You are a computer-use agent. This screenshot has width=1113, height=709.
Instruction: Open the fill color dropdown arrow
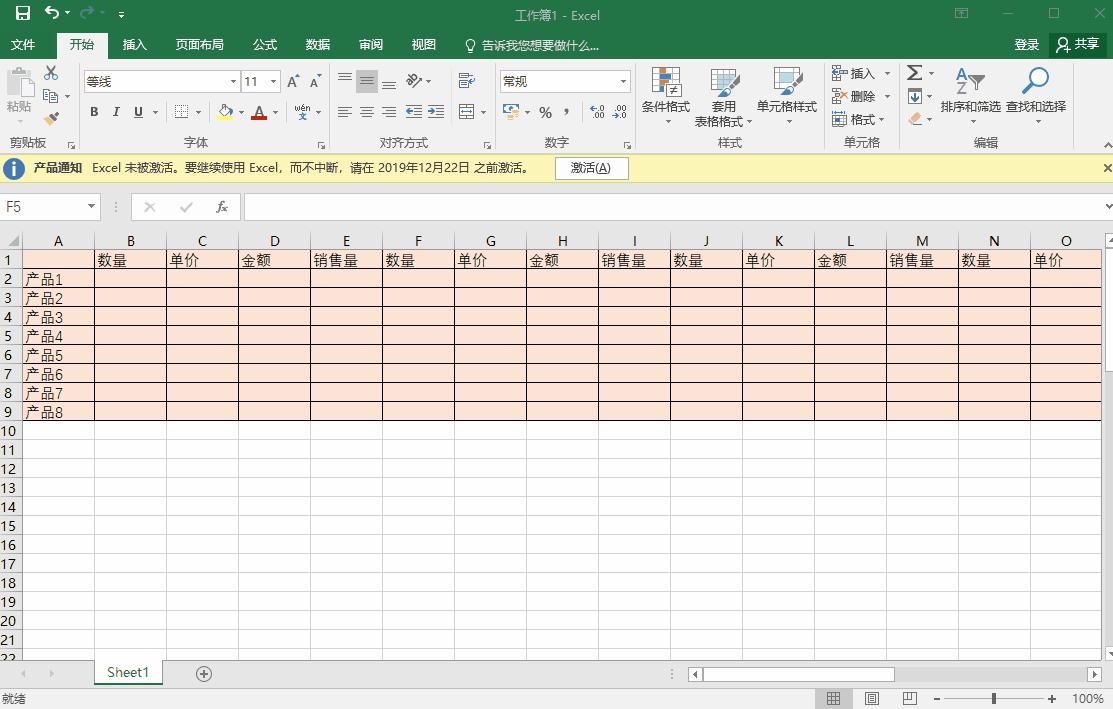tap(239, 112)
